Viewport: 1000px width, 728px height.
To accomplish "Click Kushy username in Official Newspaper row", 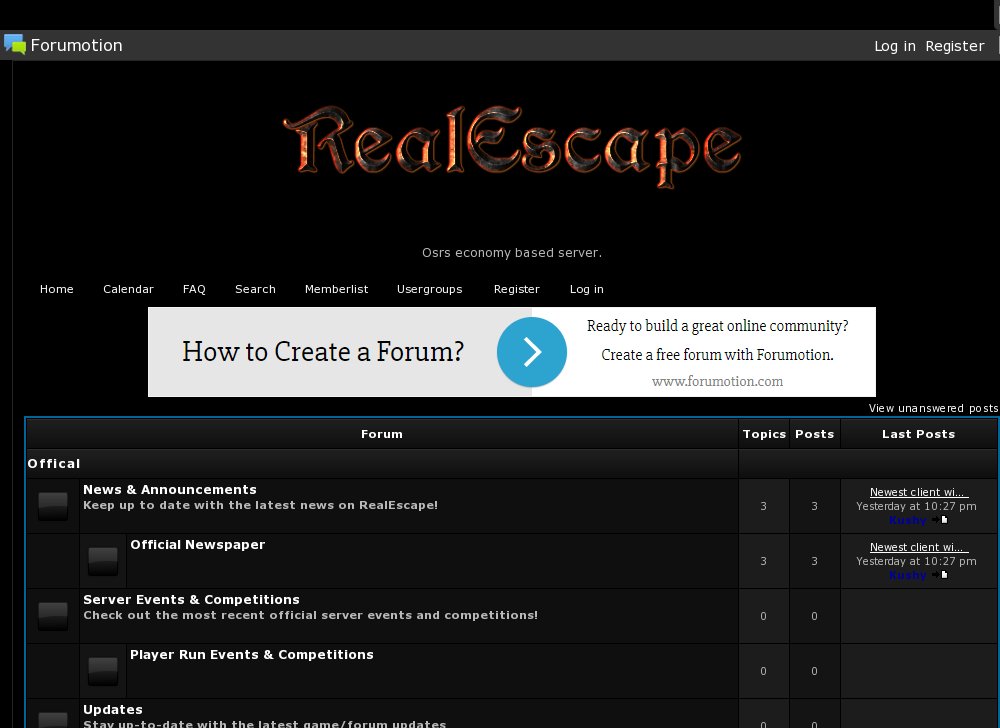I will (x=908, y=575).
